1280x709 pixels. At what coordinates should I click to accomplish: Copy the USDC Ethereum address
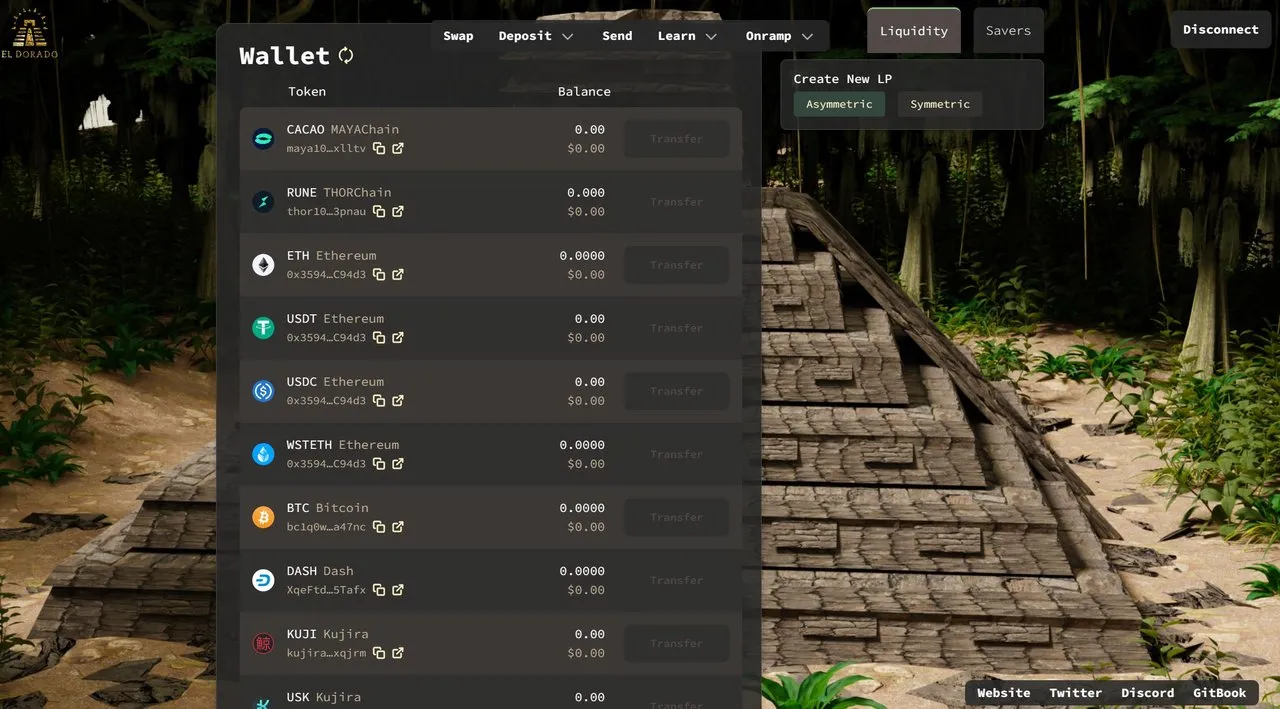click(x=379, y=401)
